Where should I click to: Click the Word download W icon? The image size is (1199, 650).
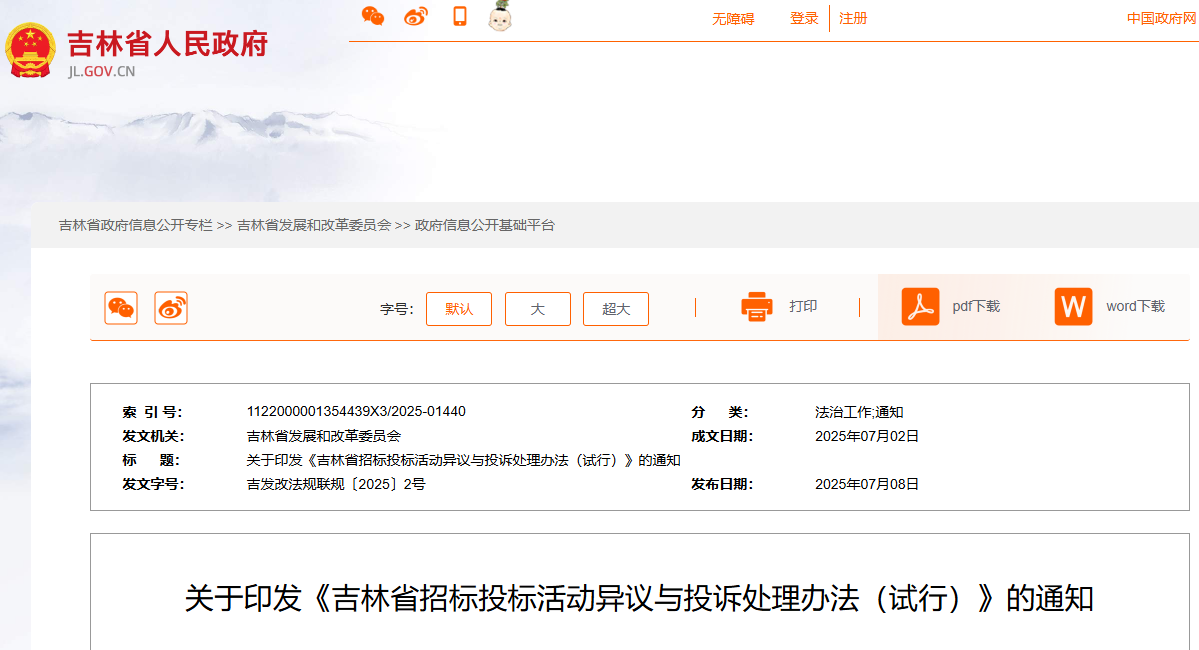coord(1074,307)
